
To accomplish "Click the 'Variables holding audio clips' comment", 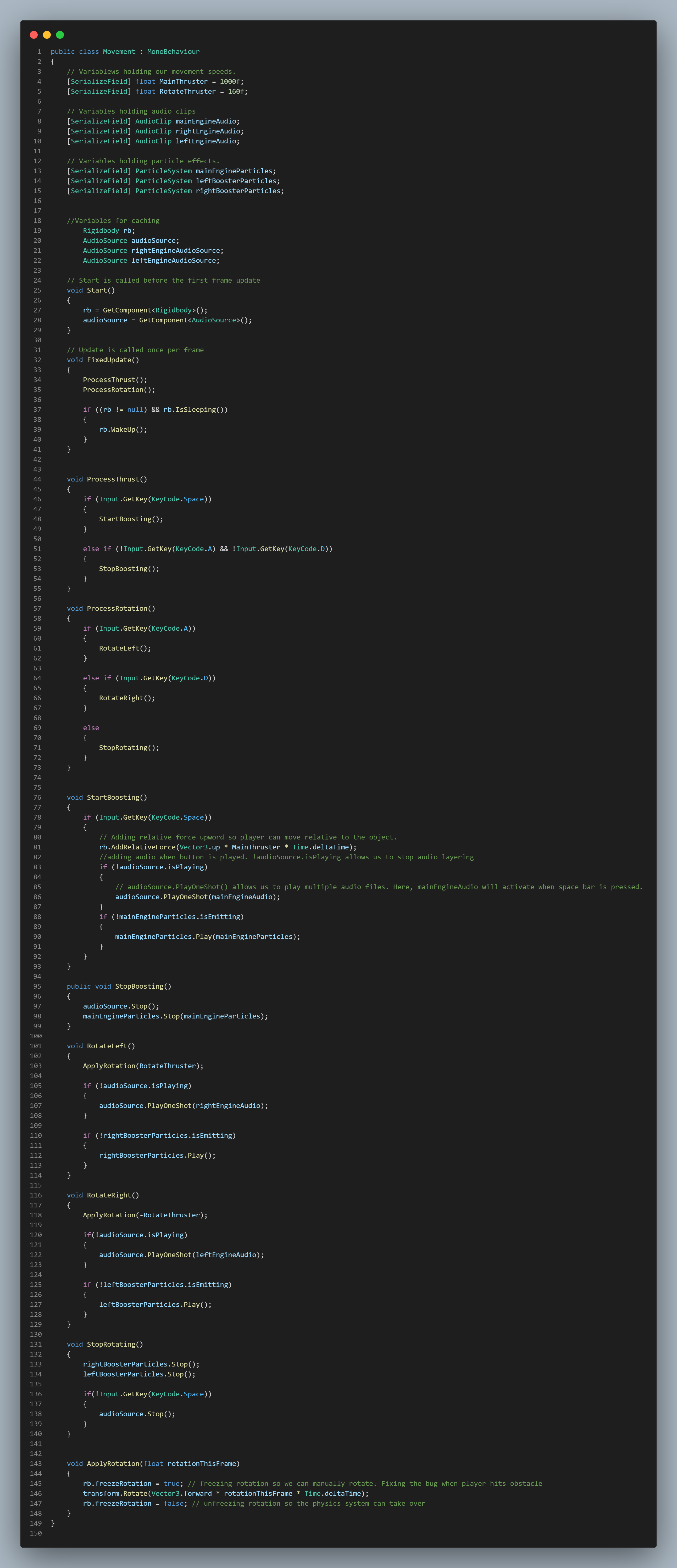I will coord(131,111).
